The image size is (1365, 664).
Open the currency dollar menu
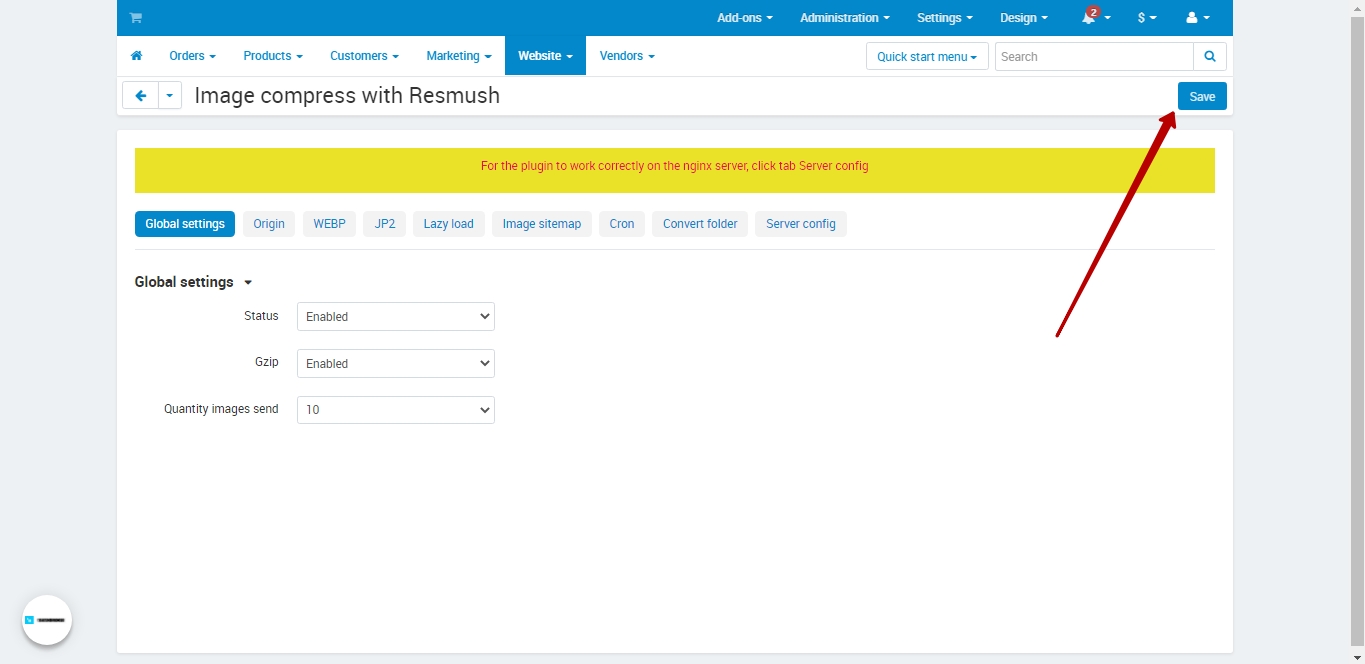tap(1147, 18)
